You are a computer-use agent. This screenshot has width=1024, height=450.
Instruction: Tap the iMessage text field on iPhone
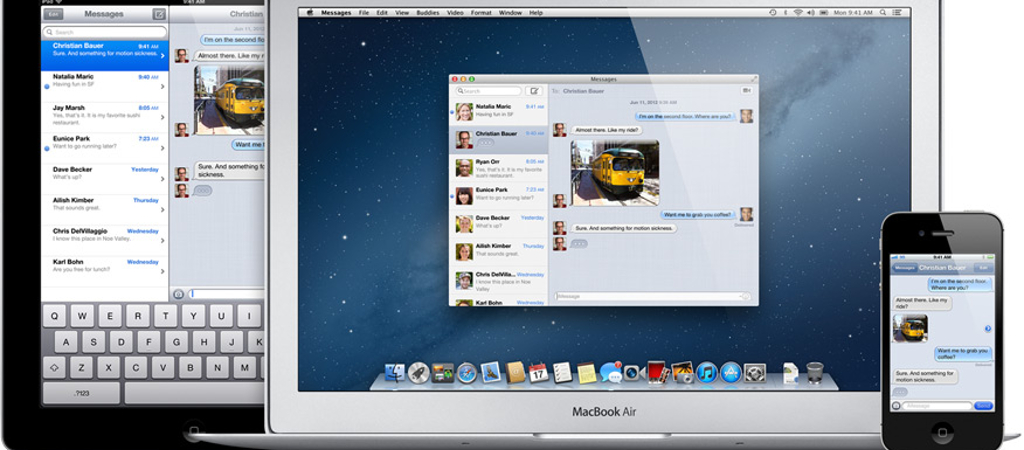(937, 406)
